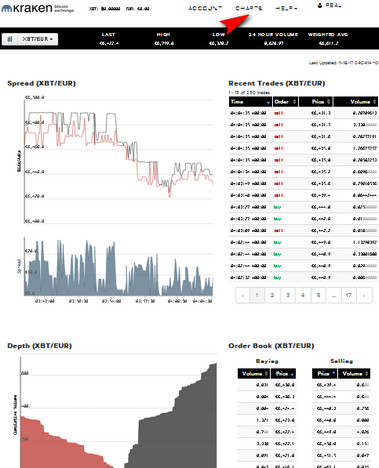Open the Charts menu item

point(249,8)
